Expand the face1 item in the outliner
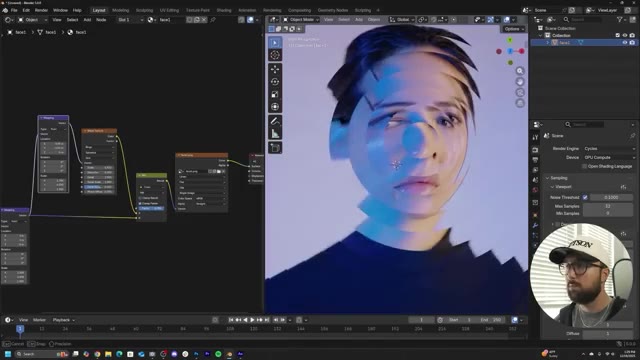This screenshot has height=360, width=640. (x=547, y=42)
